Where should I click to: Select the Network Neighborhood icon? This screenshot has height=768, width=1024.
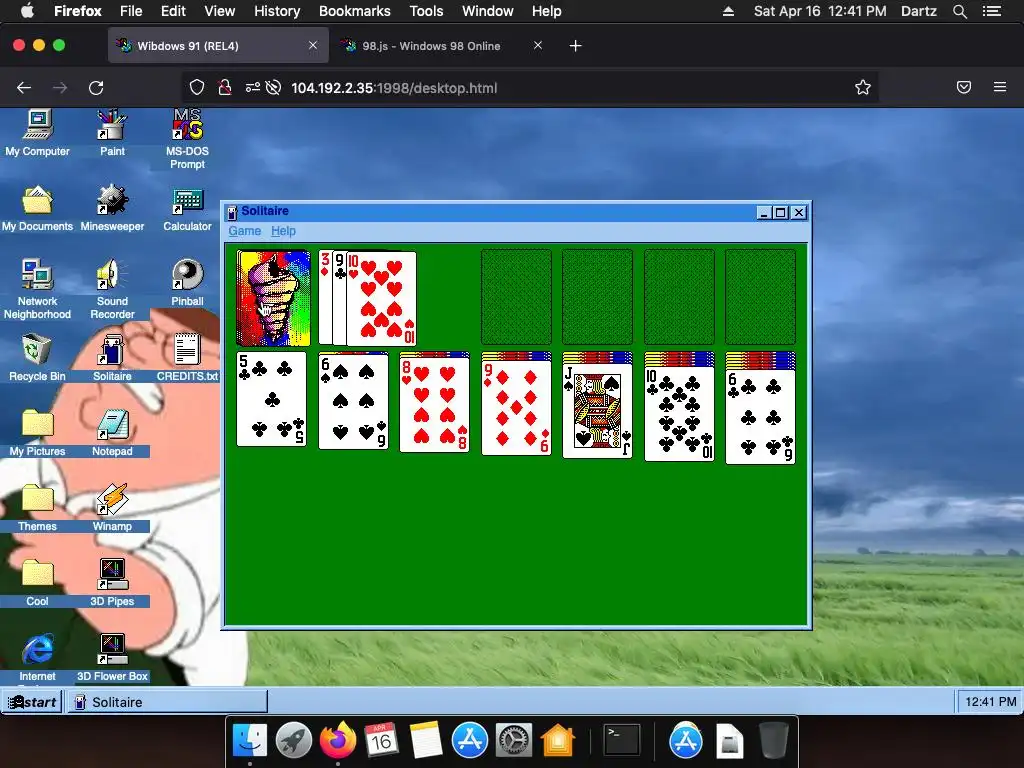tap(37, 289)
